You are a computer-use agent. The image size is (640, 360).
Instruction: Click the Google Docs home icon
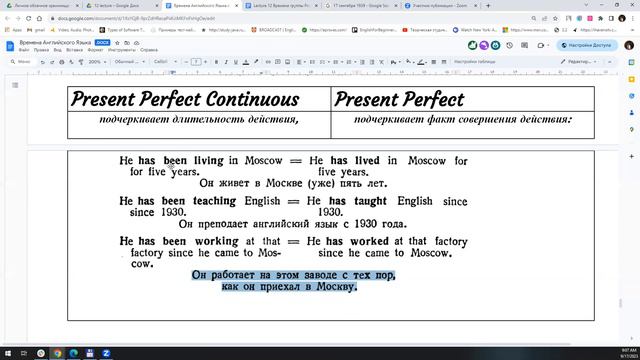coord(10,46)
